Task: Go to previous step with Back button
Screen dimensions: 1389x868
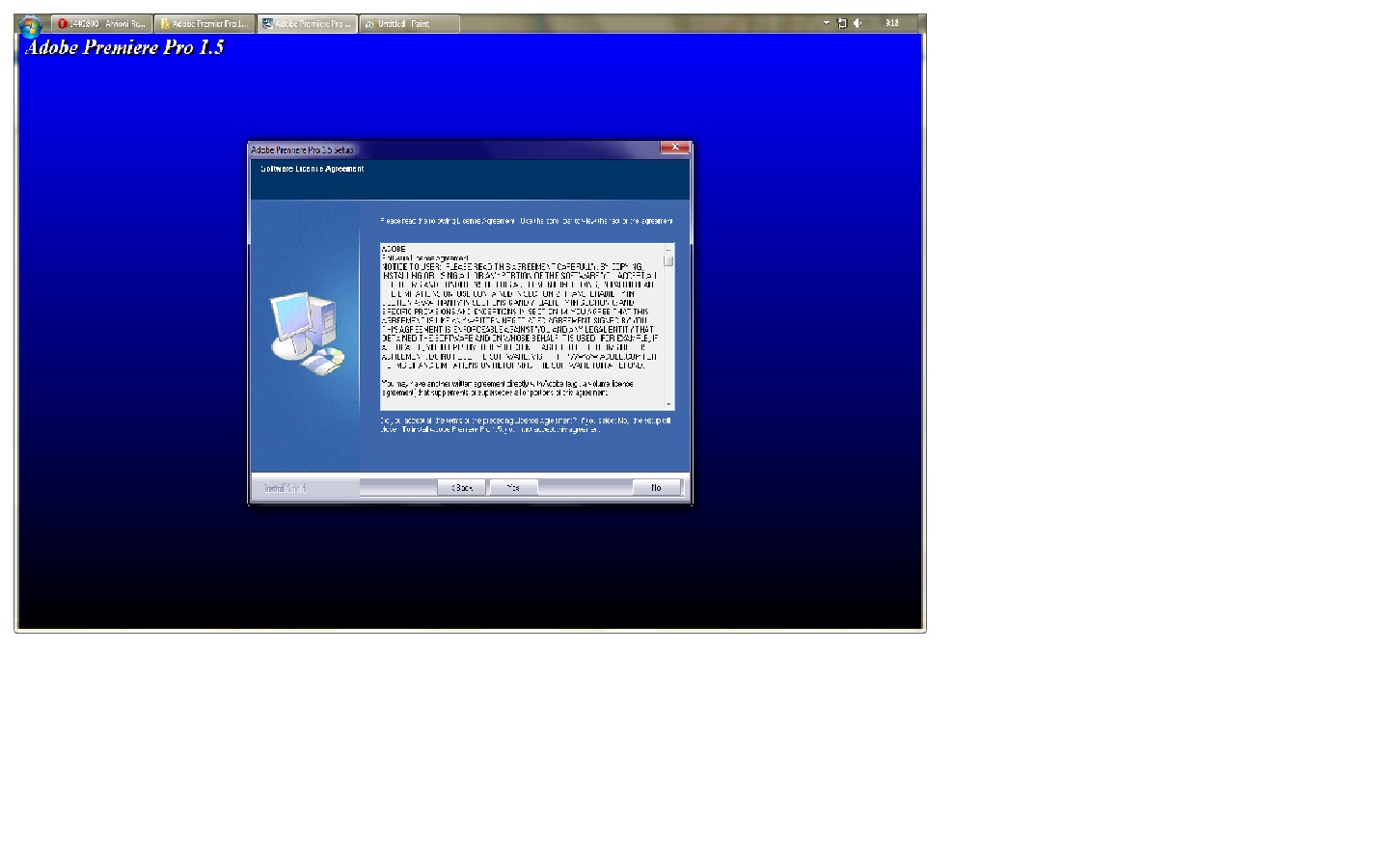Action: point(462,488)
